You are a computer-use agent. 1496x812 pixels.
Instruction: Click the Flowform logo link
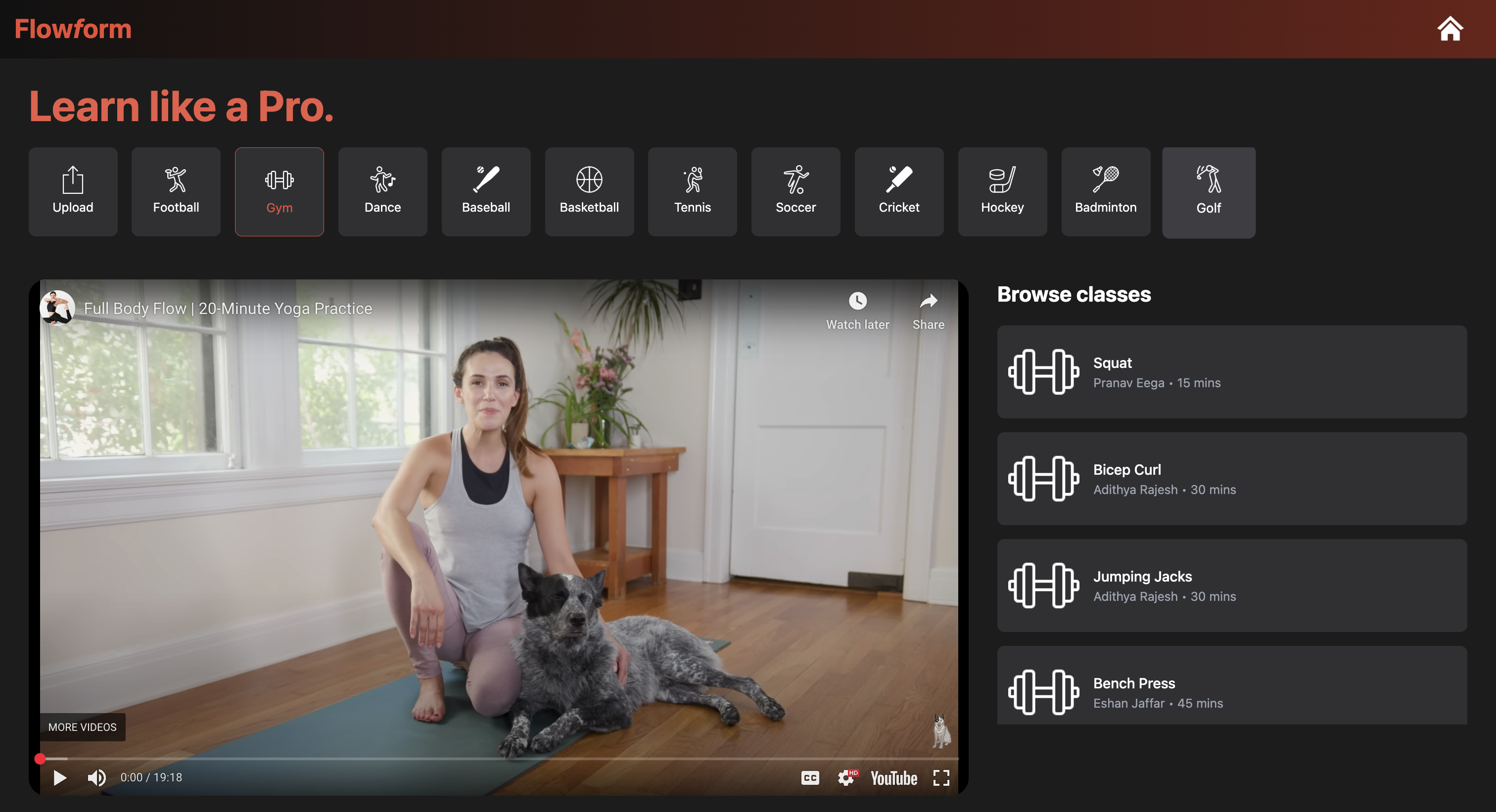[x=73, y=29]
